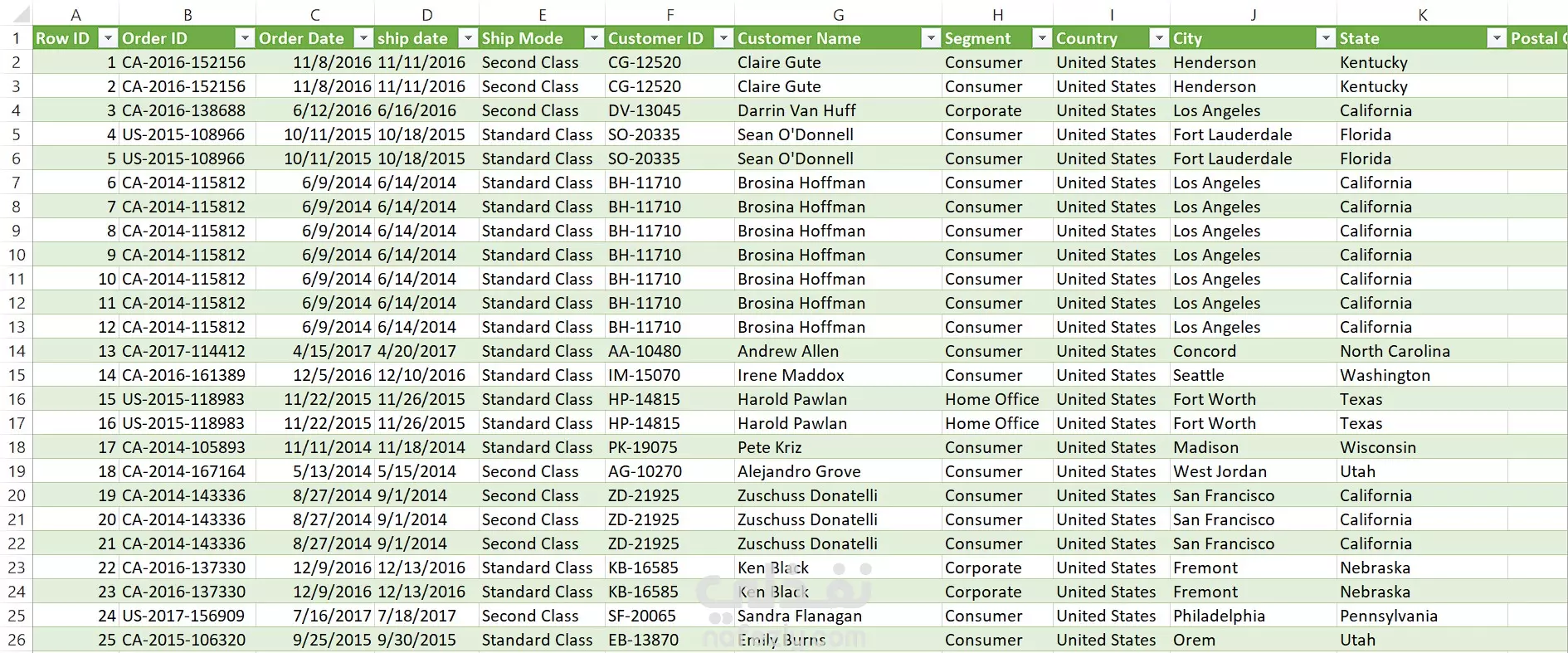Open the Order ID filter dropdown
This screenshot has height=653, width=1568.
245,38
